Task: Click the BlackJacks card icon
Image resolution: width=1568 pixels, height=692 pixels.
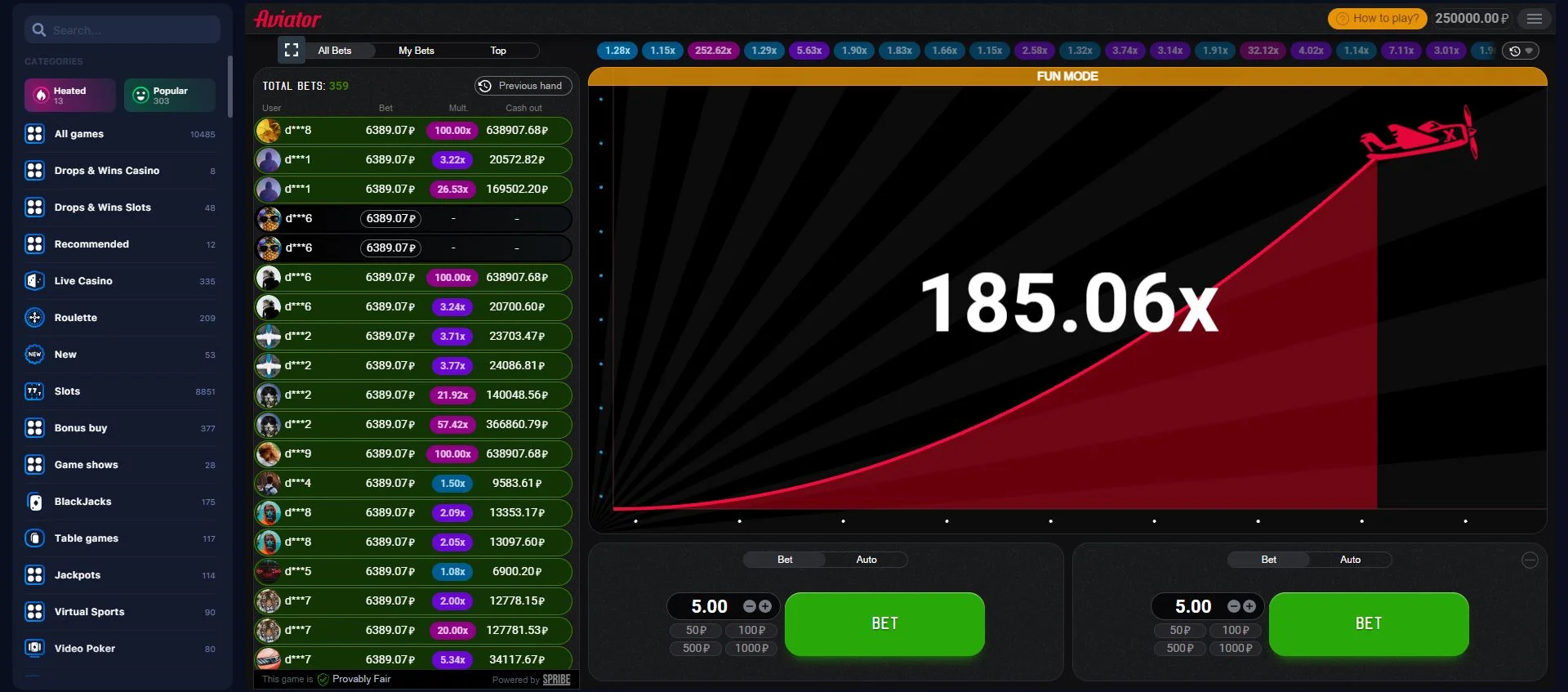Action: click(x=34, y=502)
